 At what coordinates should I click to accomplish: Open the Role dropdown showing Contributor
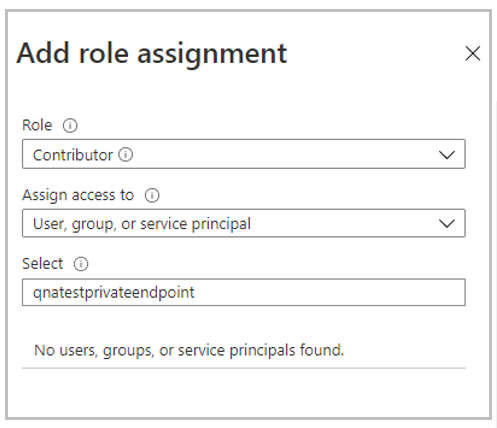[244, 154]
